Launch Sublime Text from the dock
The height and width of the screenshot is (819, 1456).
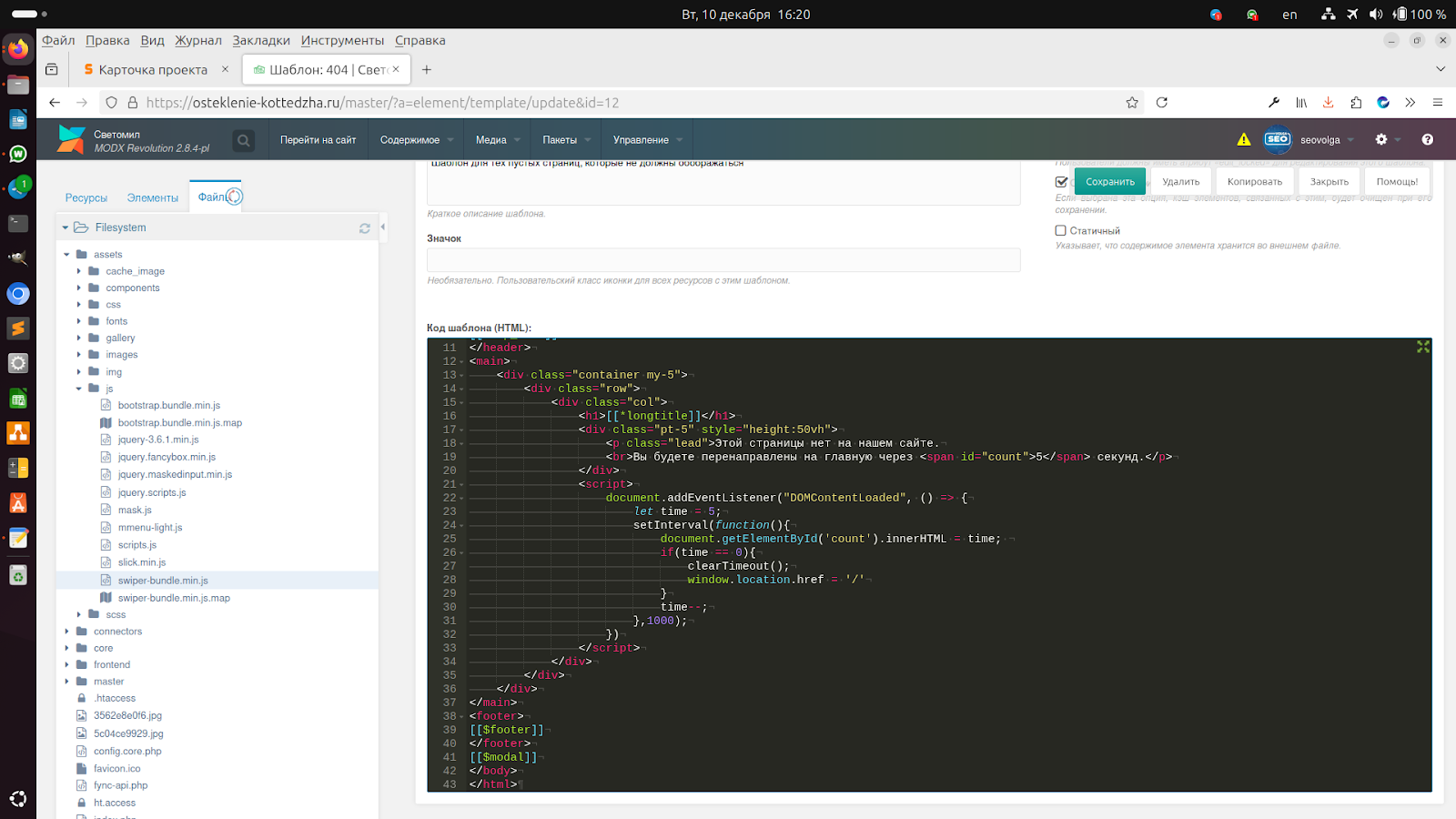pos(18,329)
